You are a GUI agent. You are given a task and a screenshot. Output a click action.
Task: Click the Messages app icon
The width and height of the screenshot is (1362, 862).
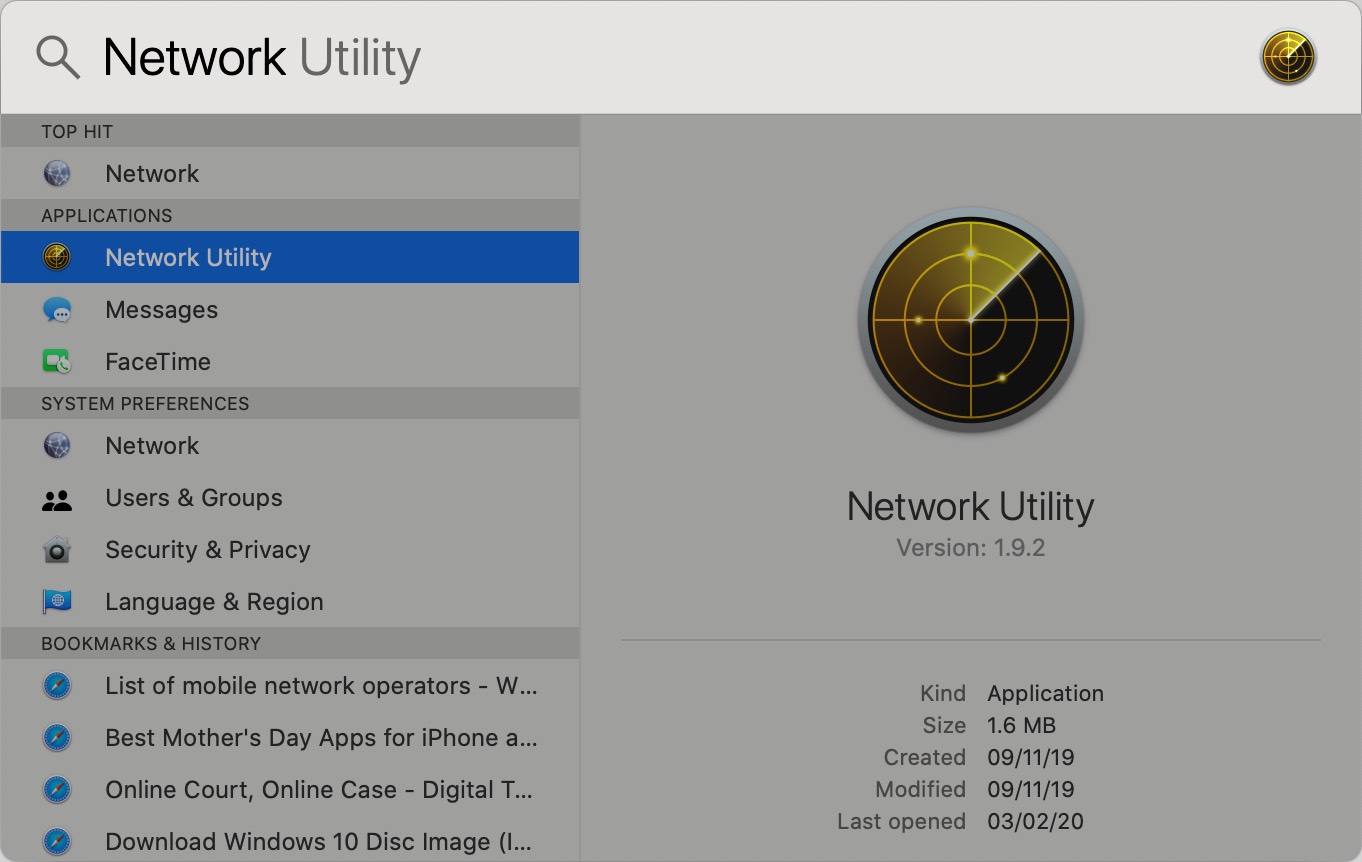click(x=57, y=309)
